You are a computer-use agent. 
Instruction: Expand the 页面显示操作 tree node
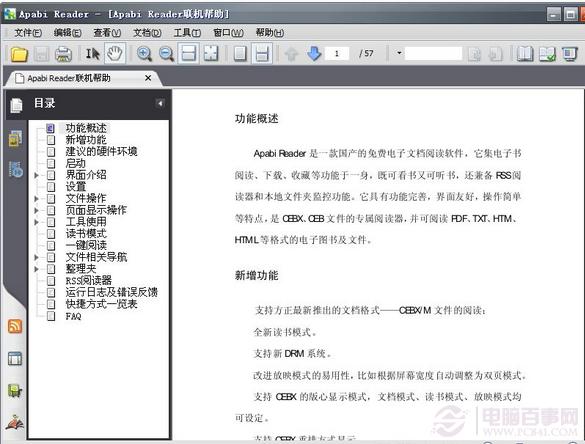click(36, 210)
